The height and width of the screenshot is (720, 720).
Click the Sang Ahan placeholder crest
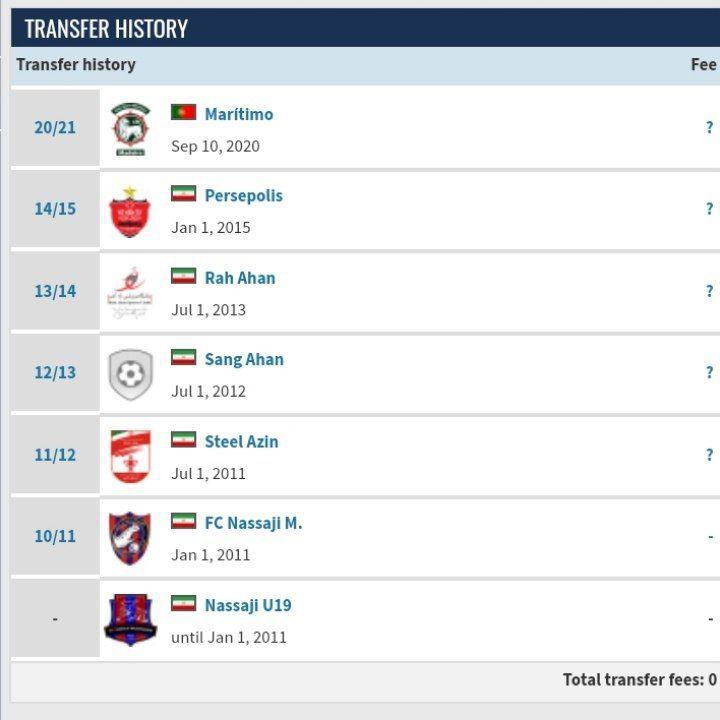(x=130, y=374)
